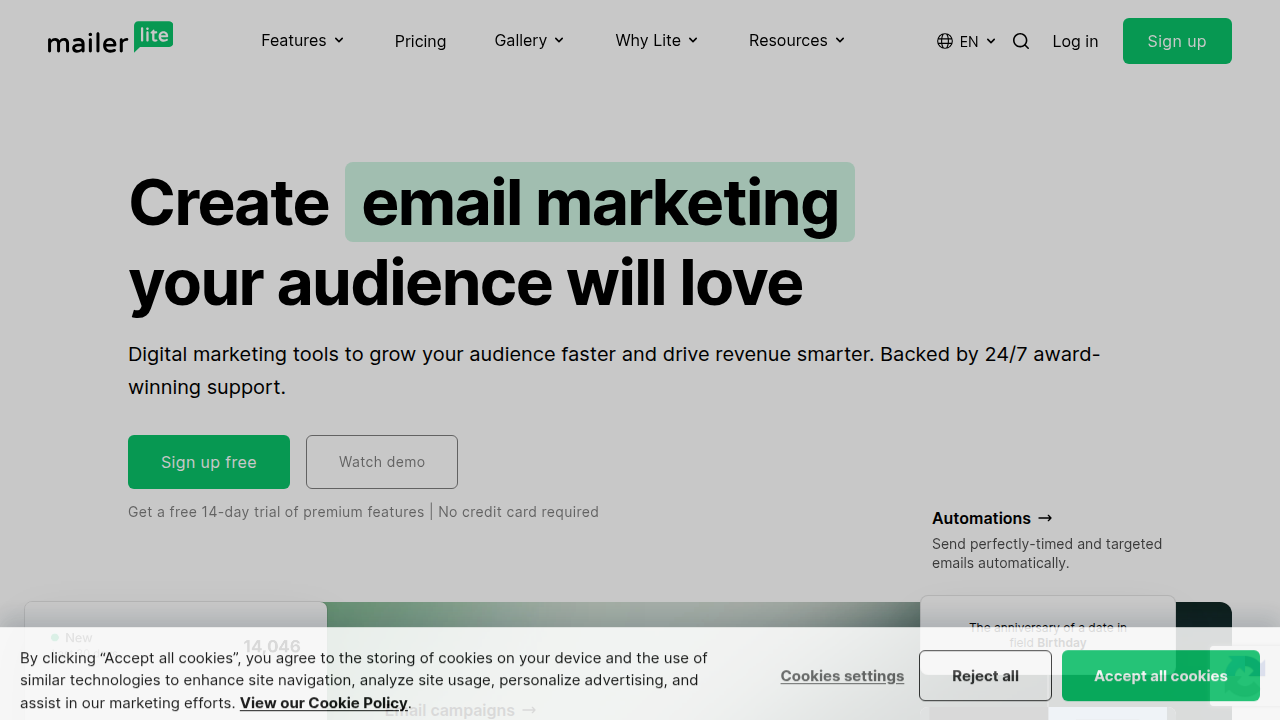The image size is (1280, 720).
Task: Click the globe language icon
Action: click(945, 41)
